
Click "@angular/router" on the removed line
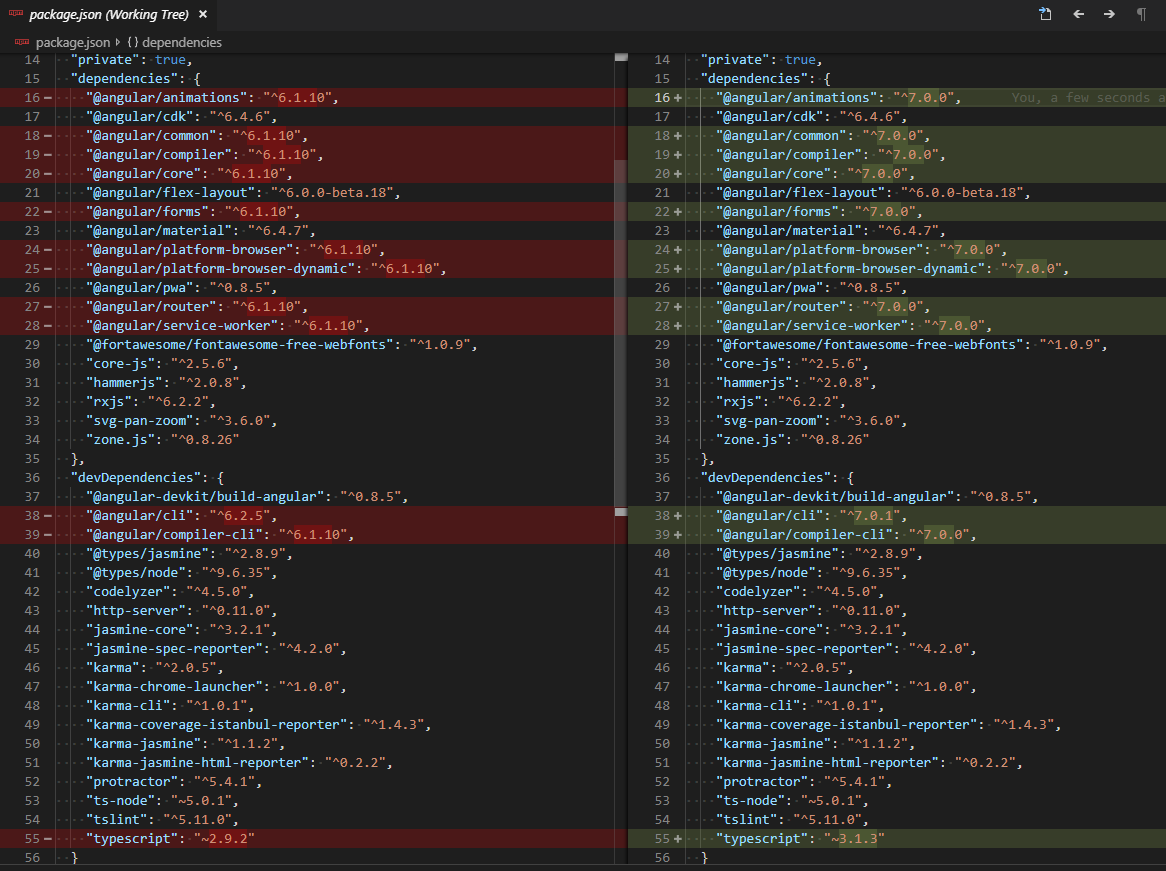[x=151, y=306]
